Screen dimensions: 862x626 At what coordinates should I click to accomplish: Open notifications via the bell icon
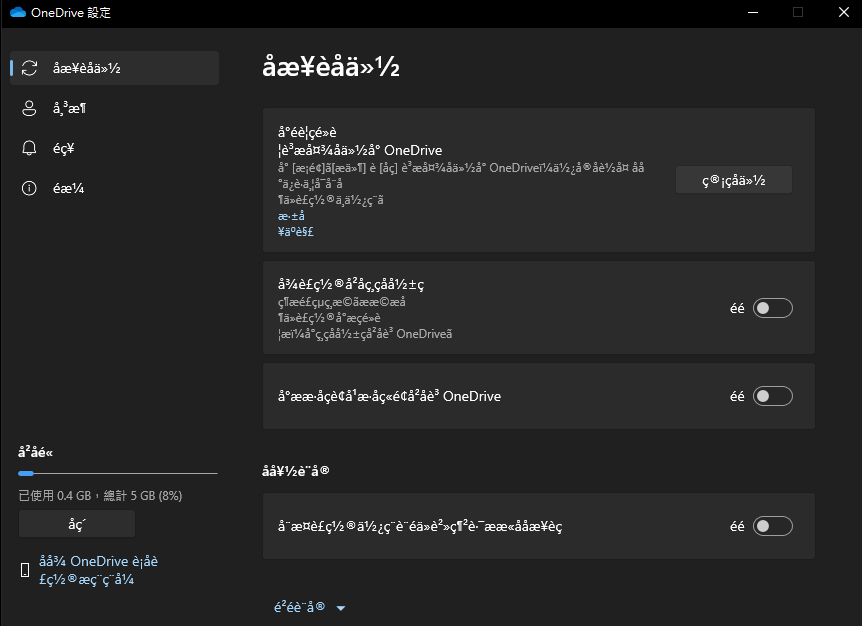click(29, 148)
